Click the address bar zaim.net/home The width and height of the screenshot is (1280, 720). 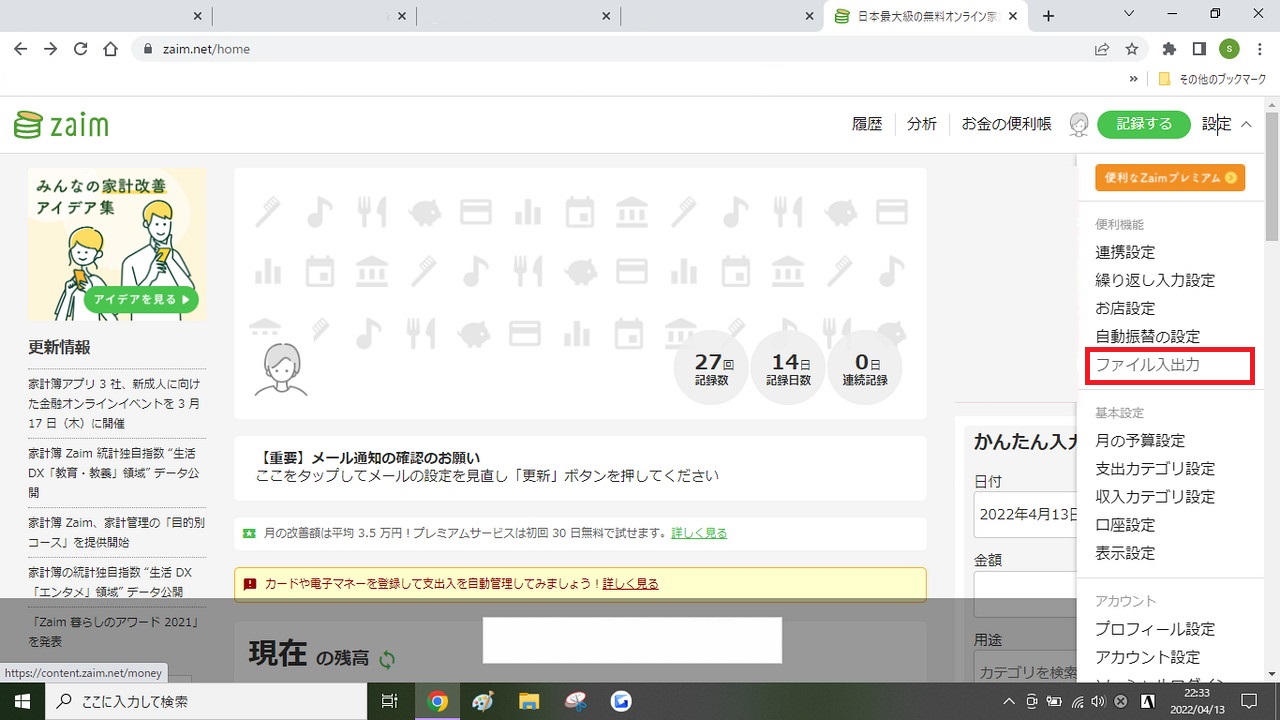(x=610, y=49)
